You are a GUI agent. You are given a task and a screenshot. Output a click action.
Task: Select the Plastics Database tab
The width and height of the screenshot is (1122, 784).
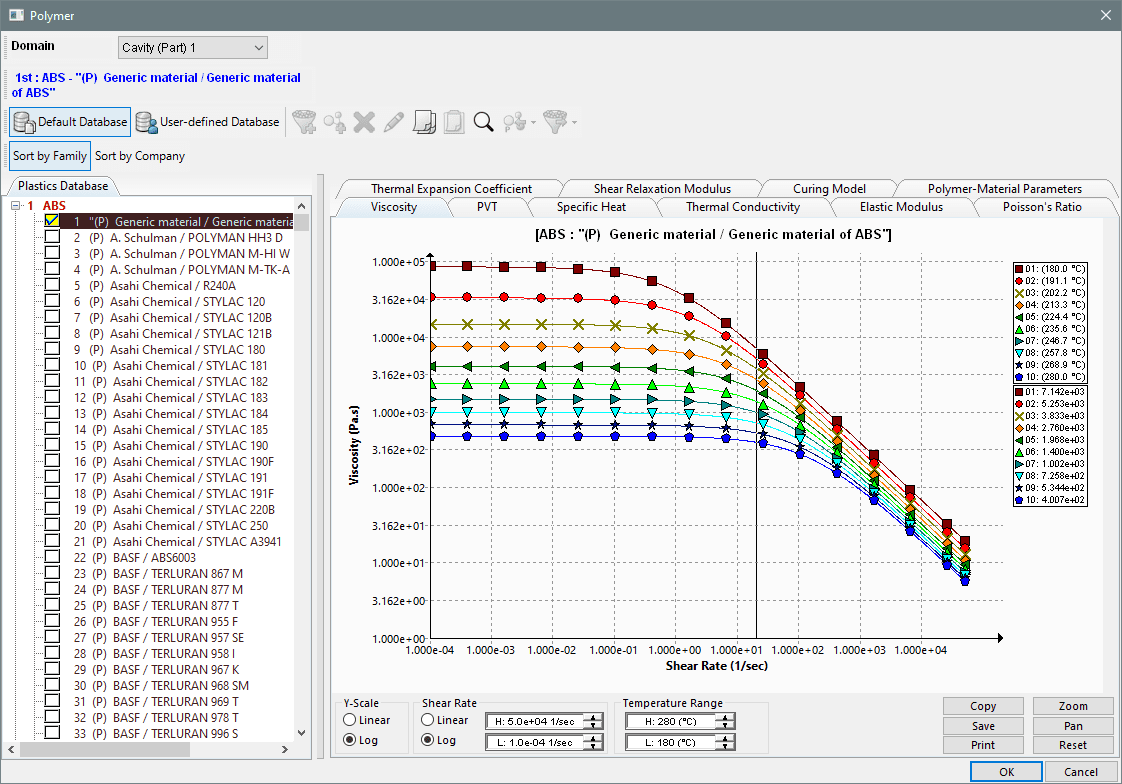(63, 185)
